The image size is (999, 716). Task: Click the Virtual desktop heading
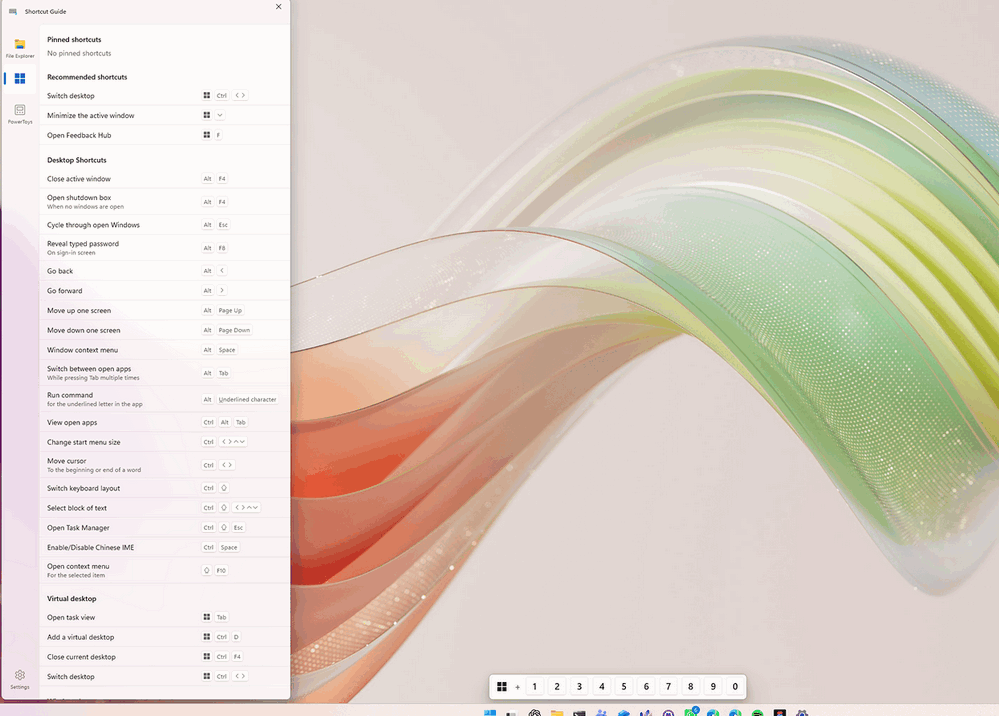coord(71,599)
